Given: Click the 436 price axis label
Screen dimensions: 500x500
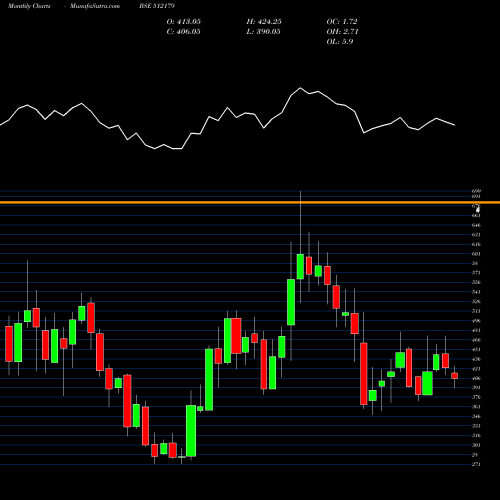Looking at the screenshot, I should (x=476, y=359).
